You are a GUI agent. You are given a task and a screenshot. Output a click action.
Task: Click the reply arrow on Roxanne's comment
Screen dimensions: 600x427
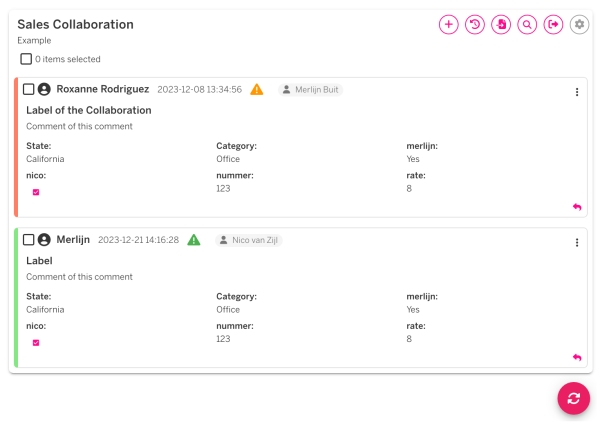pos(577,206)
